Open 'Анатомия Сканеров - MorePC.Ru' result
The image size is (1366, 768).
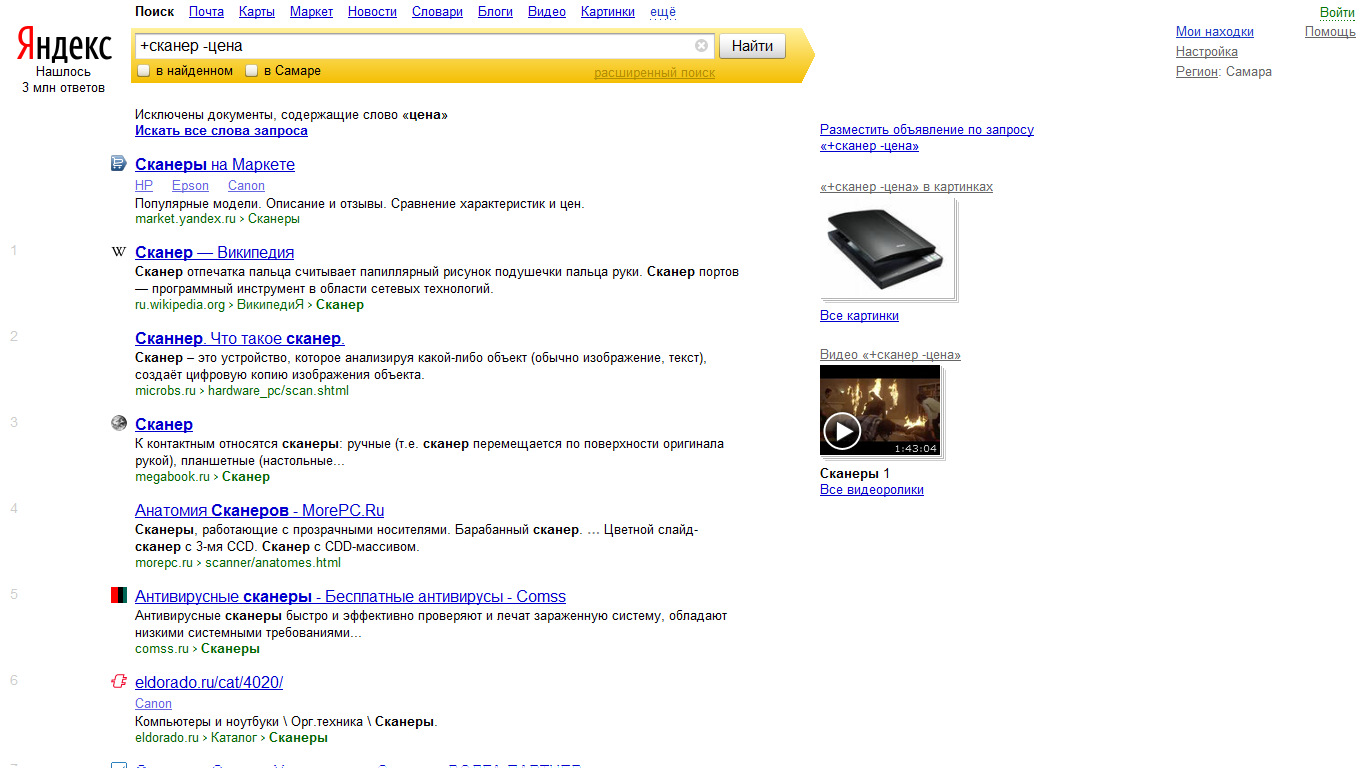[x=259, y=511]
